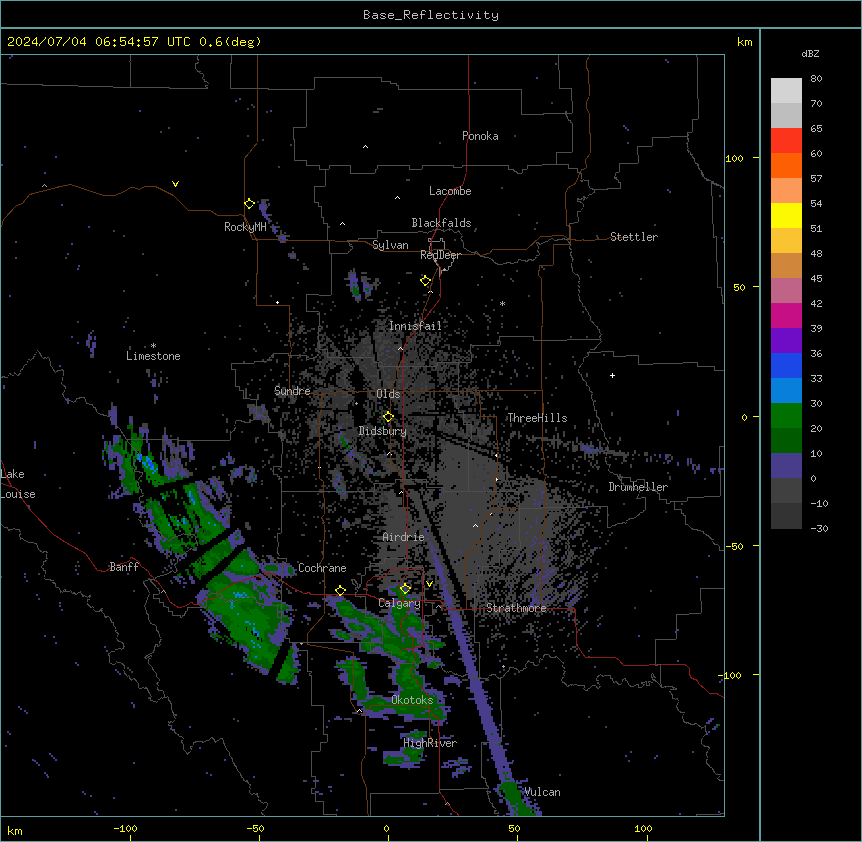This screenshot has height=842, width=862.
Task: Click the white asterisk northeast of Innisfail
Action: tap(502, 303)
